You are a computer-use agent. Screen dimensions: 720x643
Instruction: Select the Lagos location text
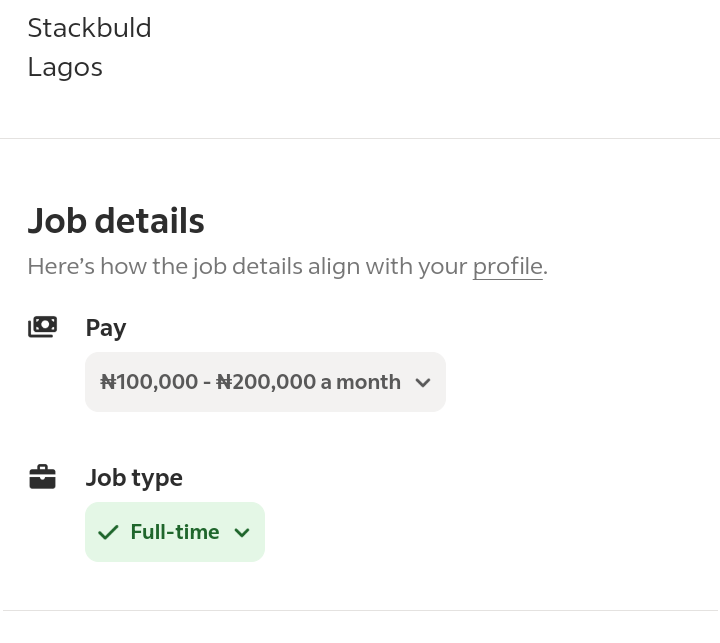65,68
